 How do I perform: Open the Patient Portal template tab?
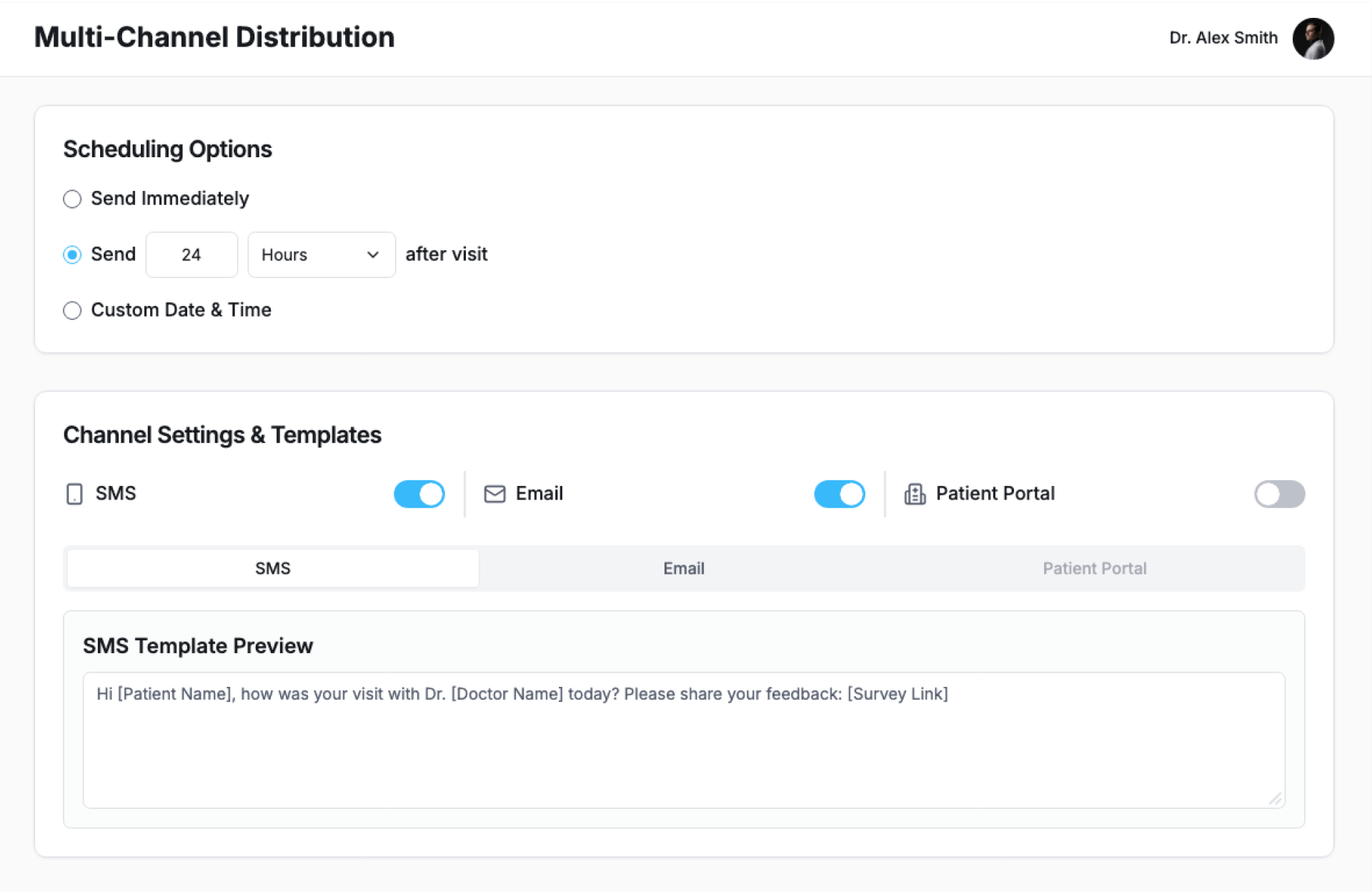pyautogui.click(x=1094, y=569)
